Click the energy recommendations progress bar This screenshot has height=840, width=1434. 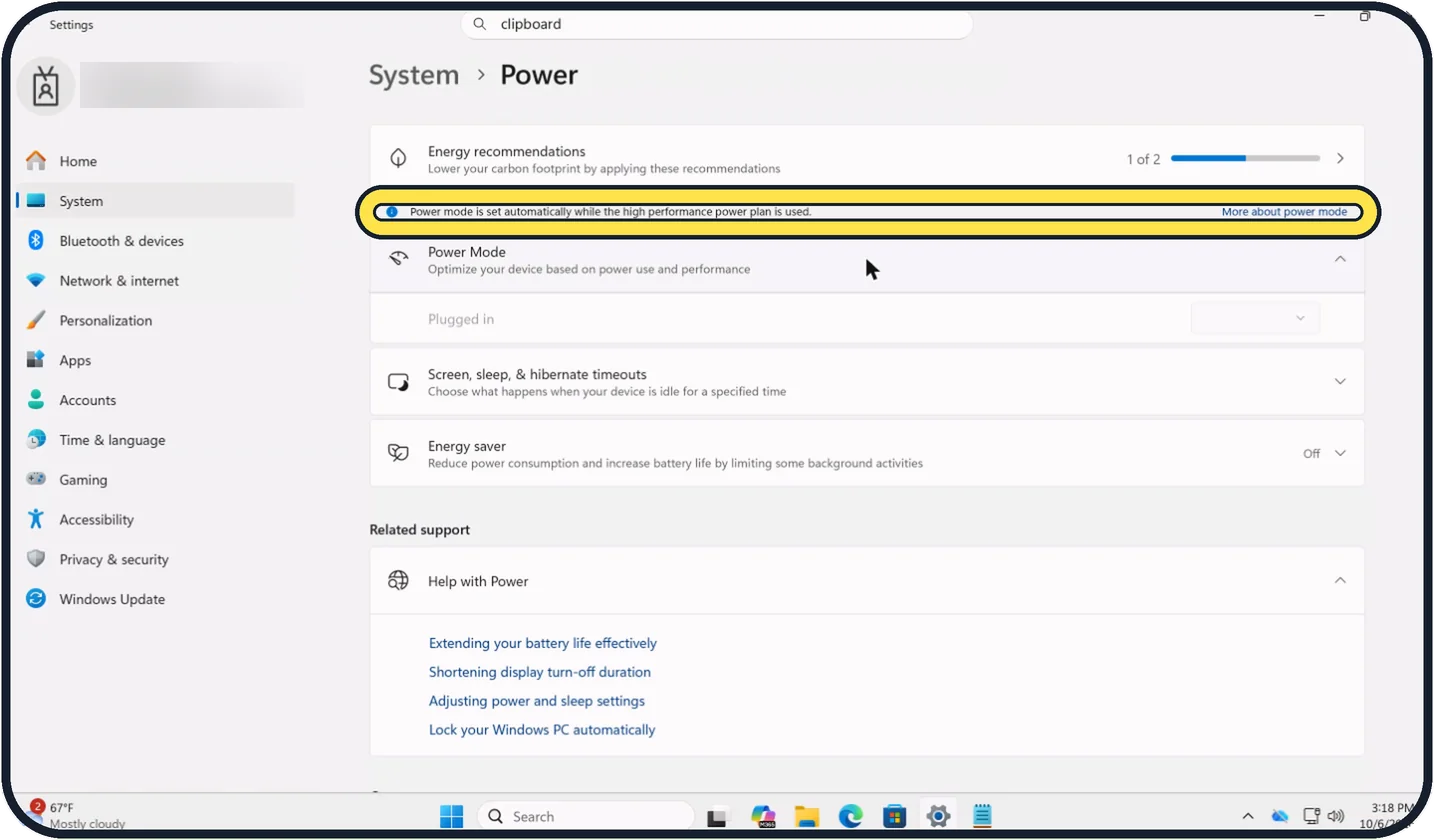[1245, 159]
